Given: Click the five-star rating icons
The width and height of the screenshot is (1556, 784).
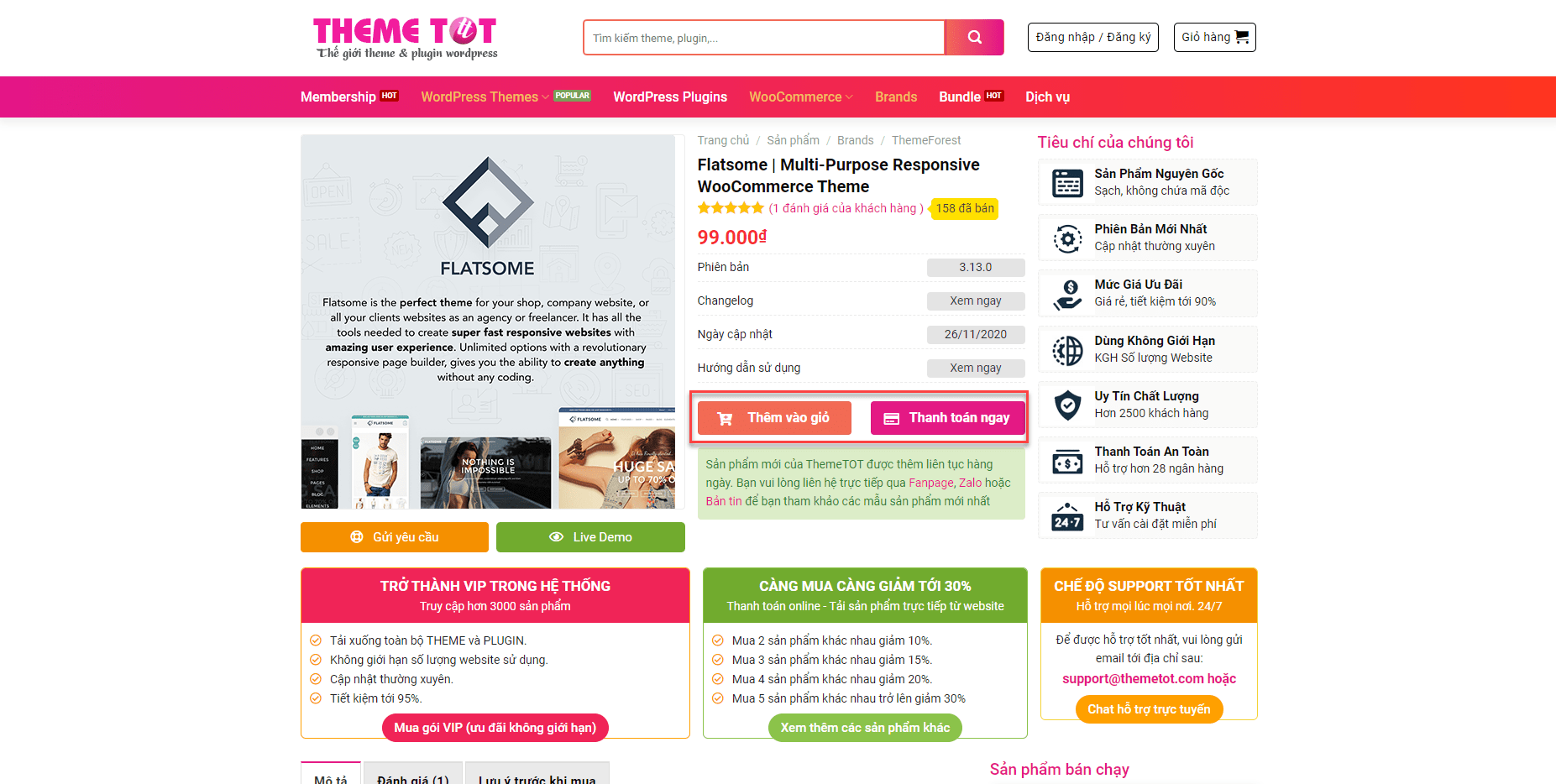Looking at the screenshot, I should [731, 208].
